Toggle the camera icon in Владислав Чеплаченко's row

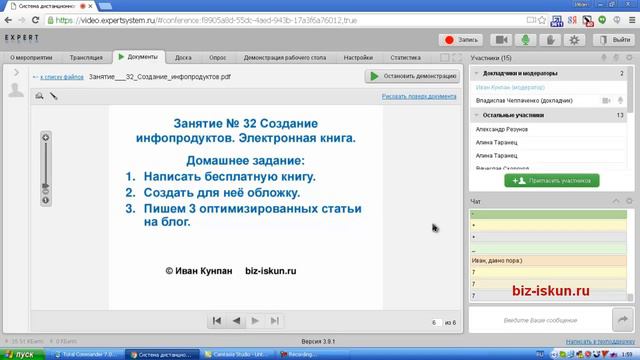pos(607,100)
